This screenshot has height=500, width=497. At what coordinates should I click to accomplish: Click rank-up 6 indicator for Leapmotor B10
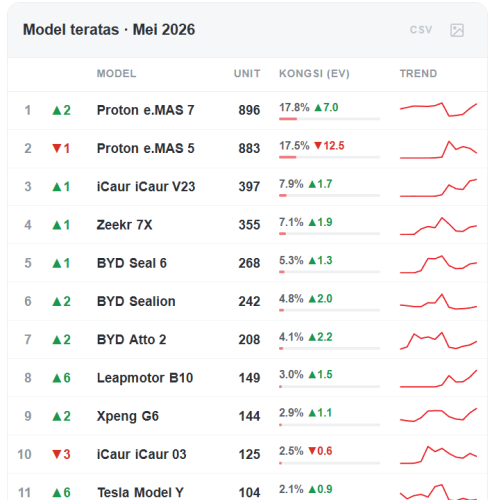62,378
